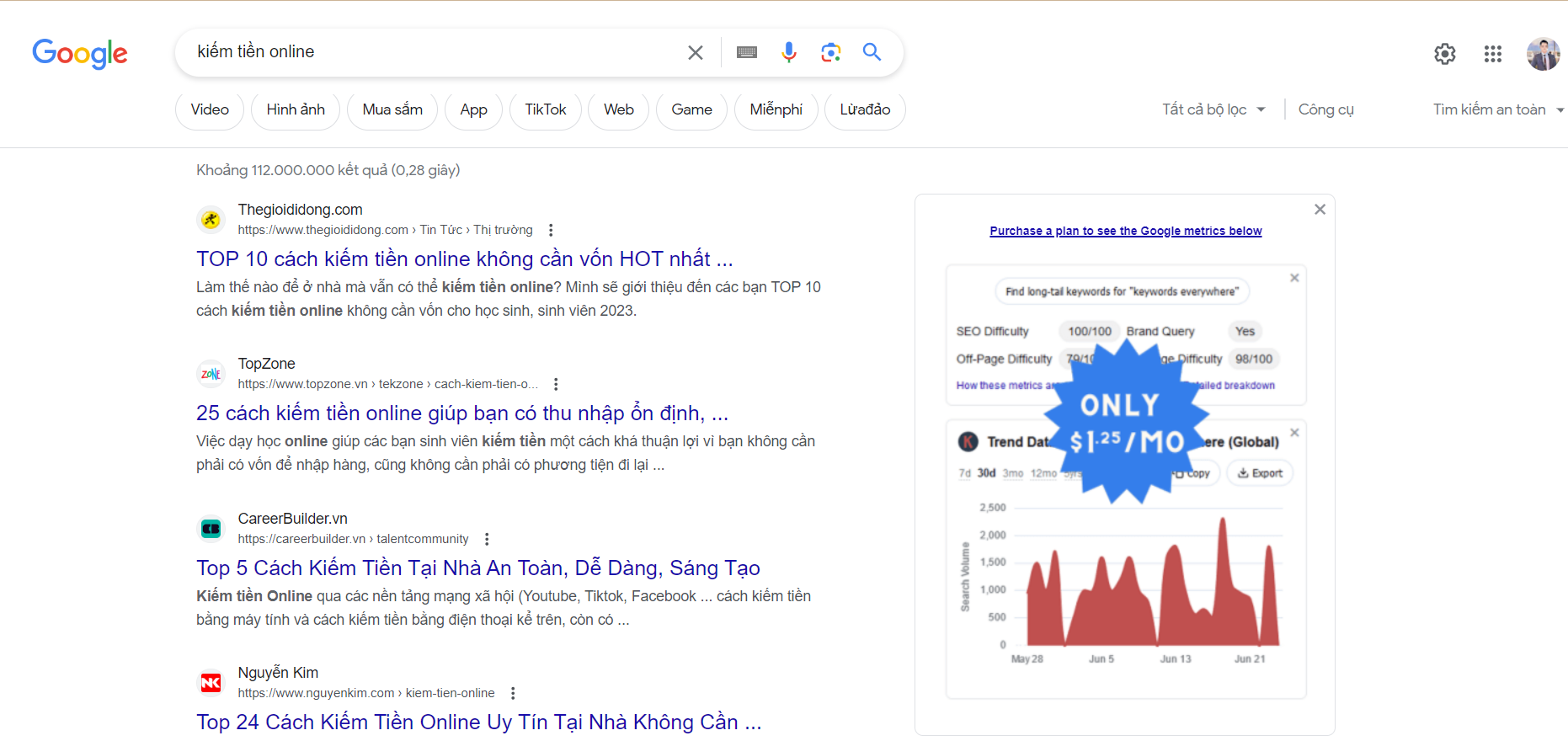This screenshot has width=1568, height=741.
Task: Search by image with Google Lens icon
Action: point(831,52)
